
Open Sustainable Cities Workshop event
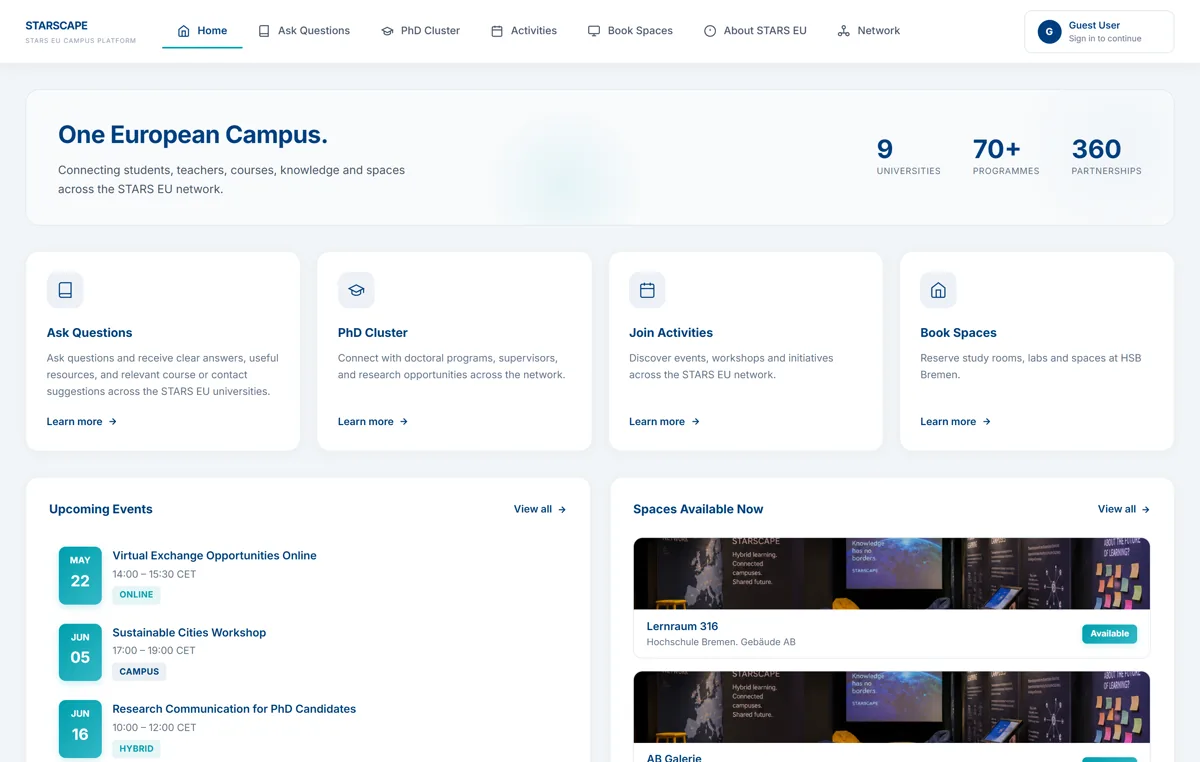(189, 633)
